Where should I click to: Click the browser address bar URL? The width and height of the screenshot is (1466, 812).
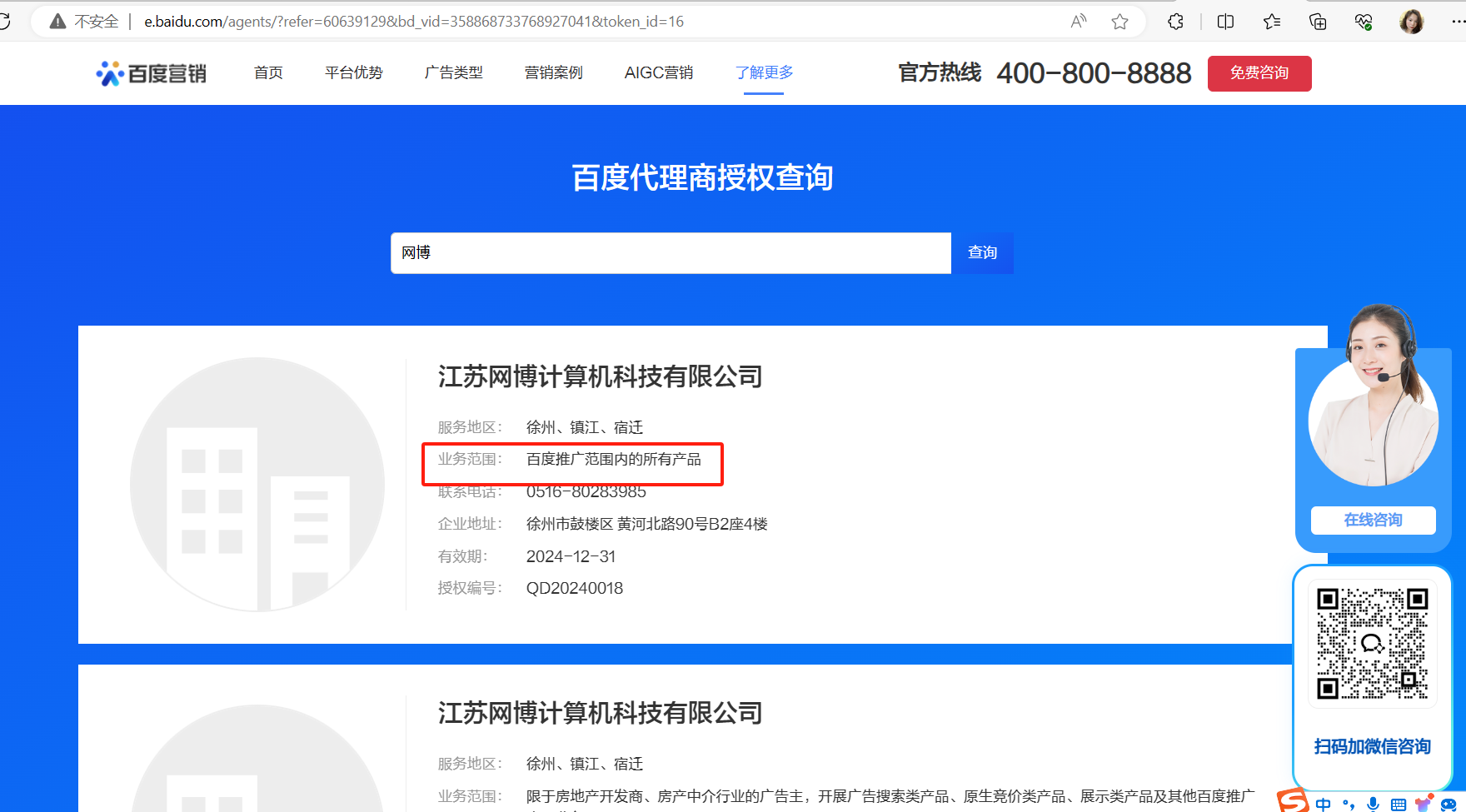coord(414,22)
